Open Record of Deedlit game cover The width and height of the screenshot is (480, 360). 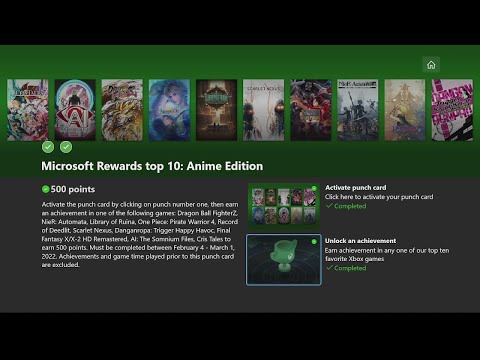(405, 110)
